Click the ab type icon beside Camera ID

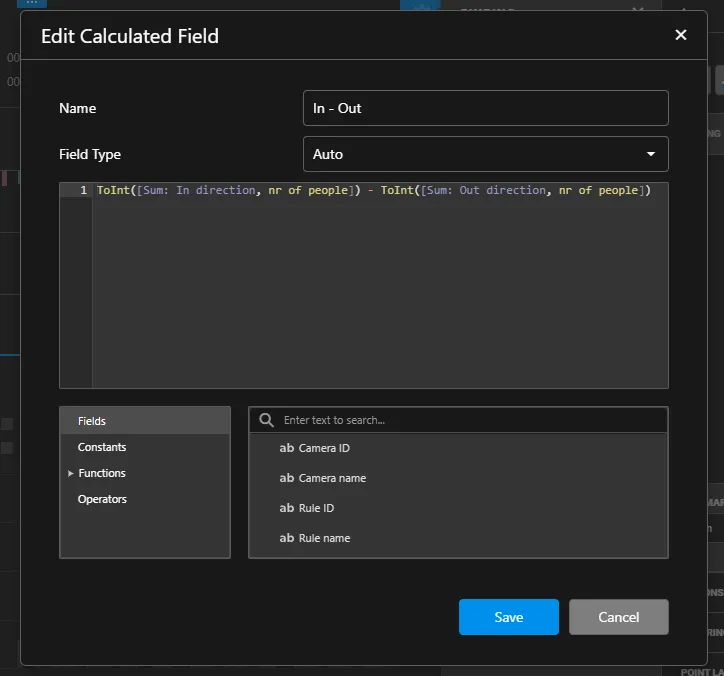(287, 448)
